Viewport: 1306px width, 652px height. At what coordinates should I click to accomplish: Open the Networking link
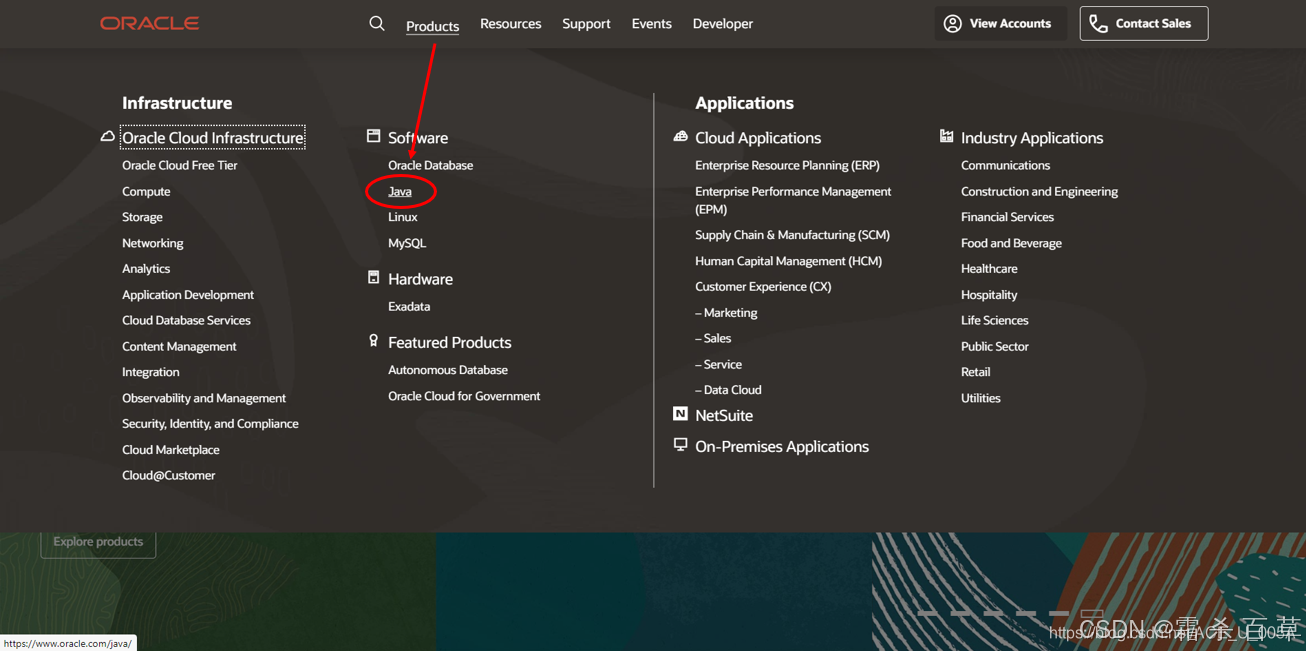(152, 243)
